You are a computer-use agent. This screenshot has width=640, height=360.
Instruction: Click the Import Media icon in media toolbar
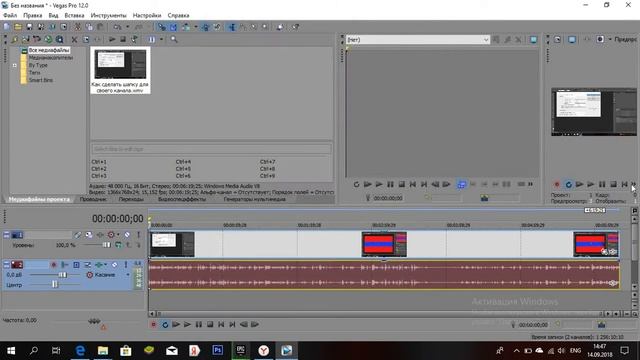(14, 40)
